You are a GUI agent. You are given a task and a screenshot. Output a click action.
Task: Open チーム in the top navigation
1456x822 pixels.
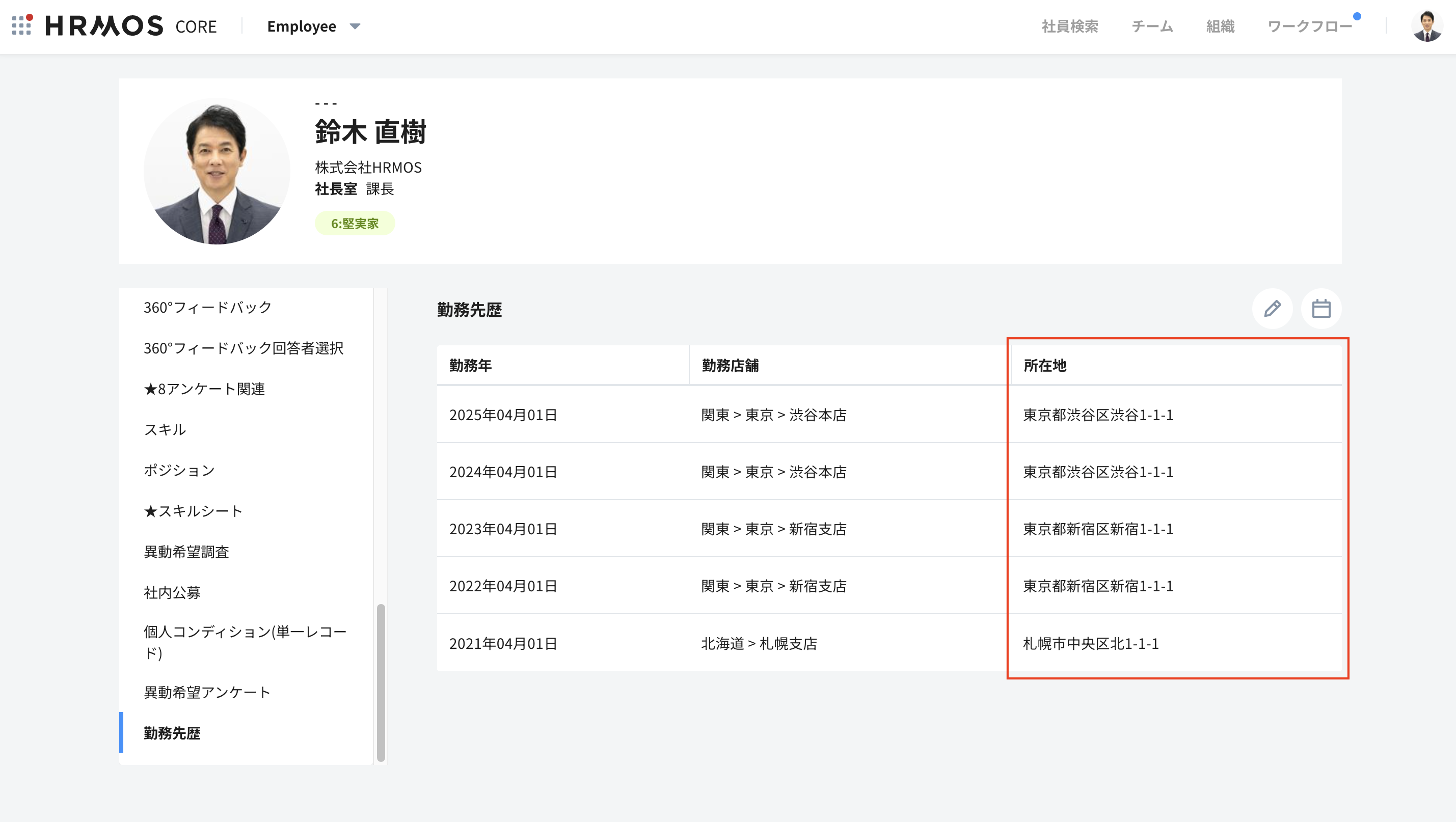[x=1152, y=26]
